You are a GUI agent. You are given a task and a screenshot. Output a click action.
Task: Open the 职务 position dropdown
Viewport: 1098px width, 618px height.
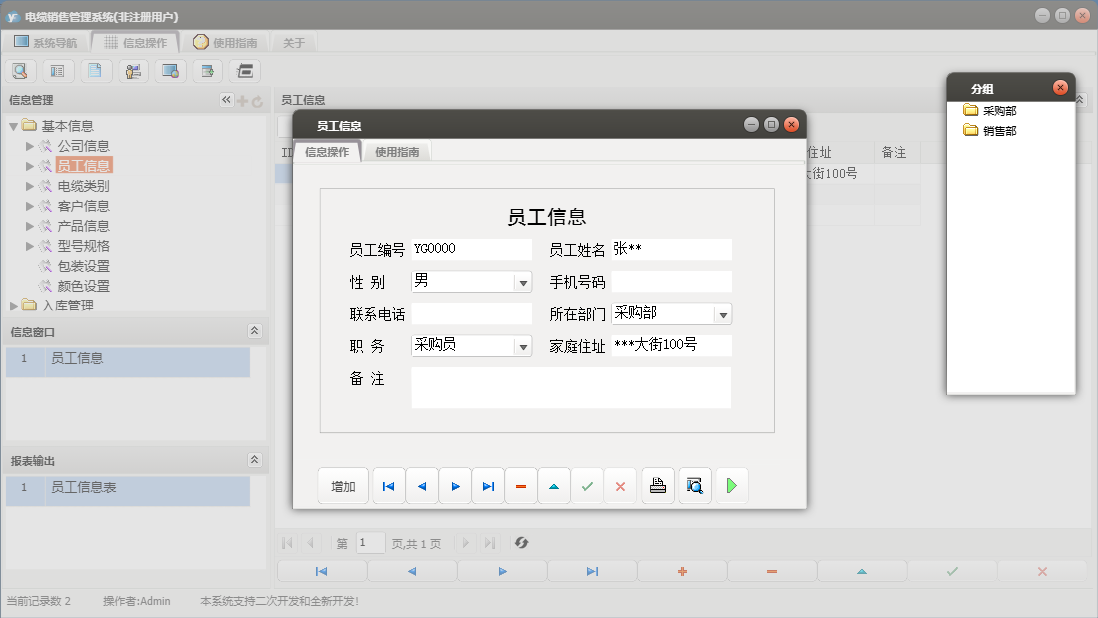click(x=523, y=345)
